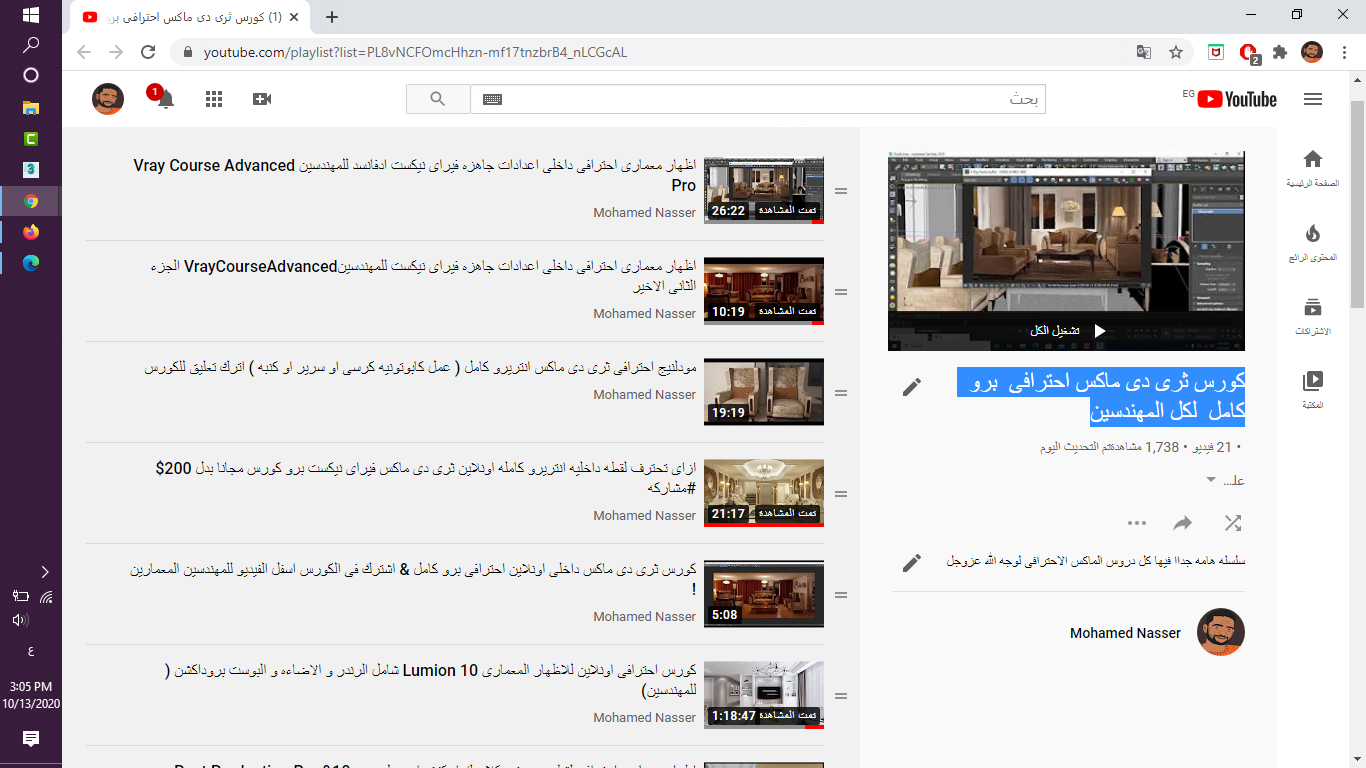Viewport: 1366px width, 768px height.
Task: Play all videos in the playlist
Action: tap(1067, 331)
